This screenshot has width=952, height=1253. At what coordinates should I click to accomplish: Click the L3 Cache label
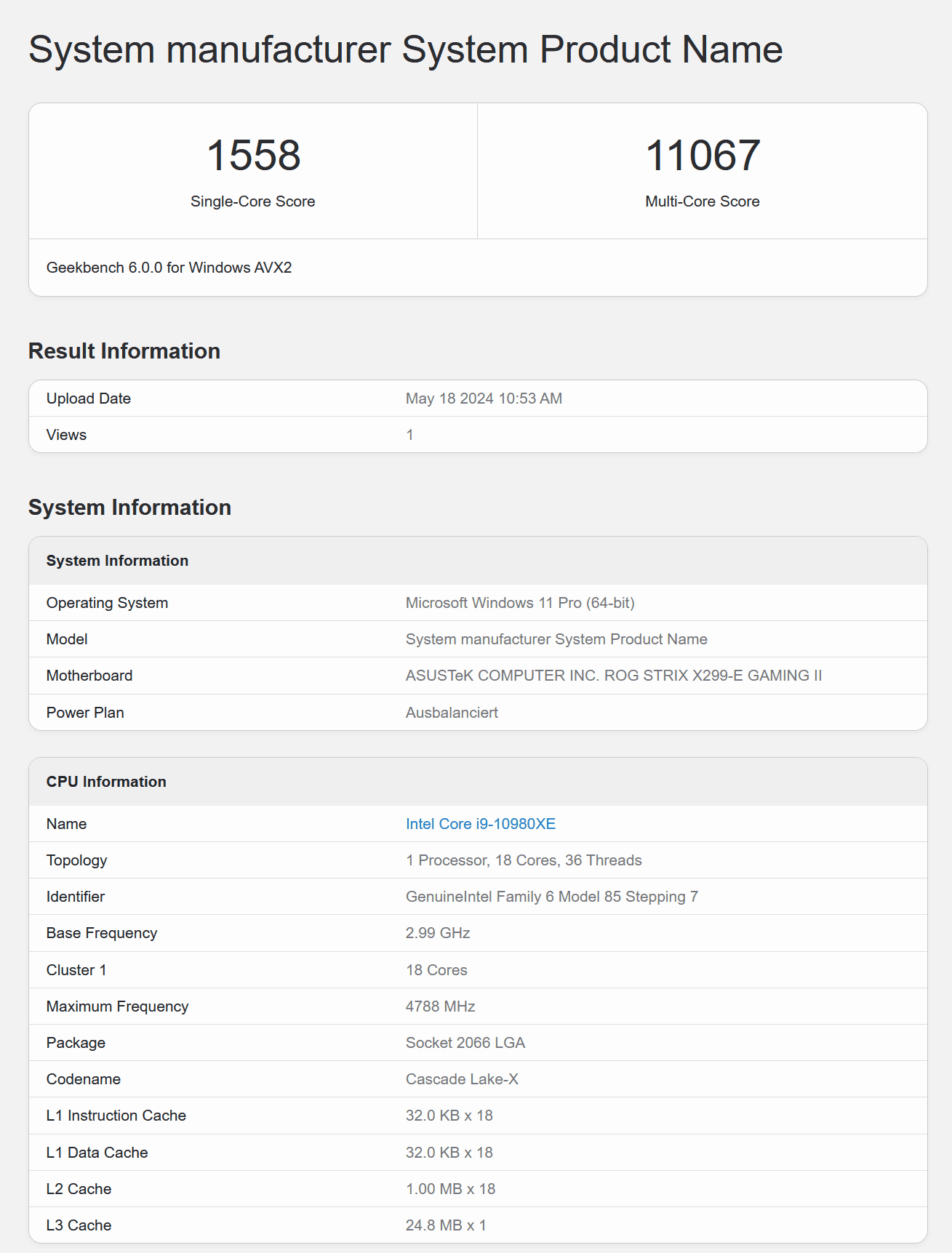(79, 1225)
